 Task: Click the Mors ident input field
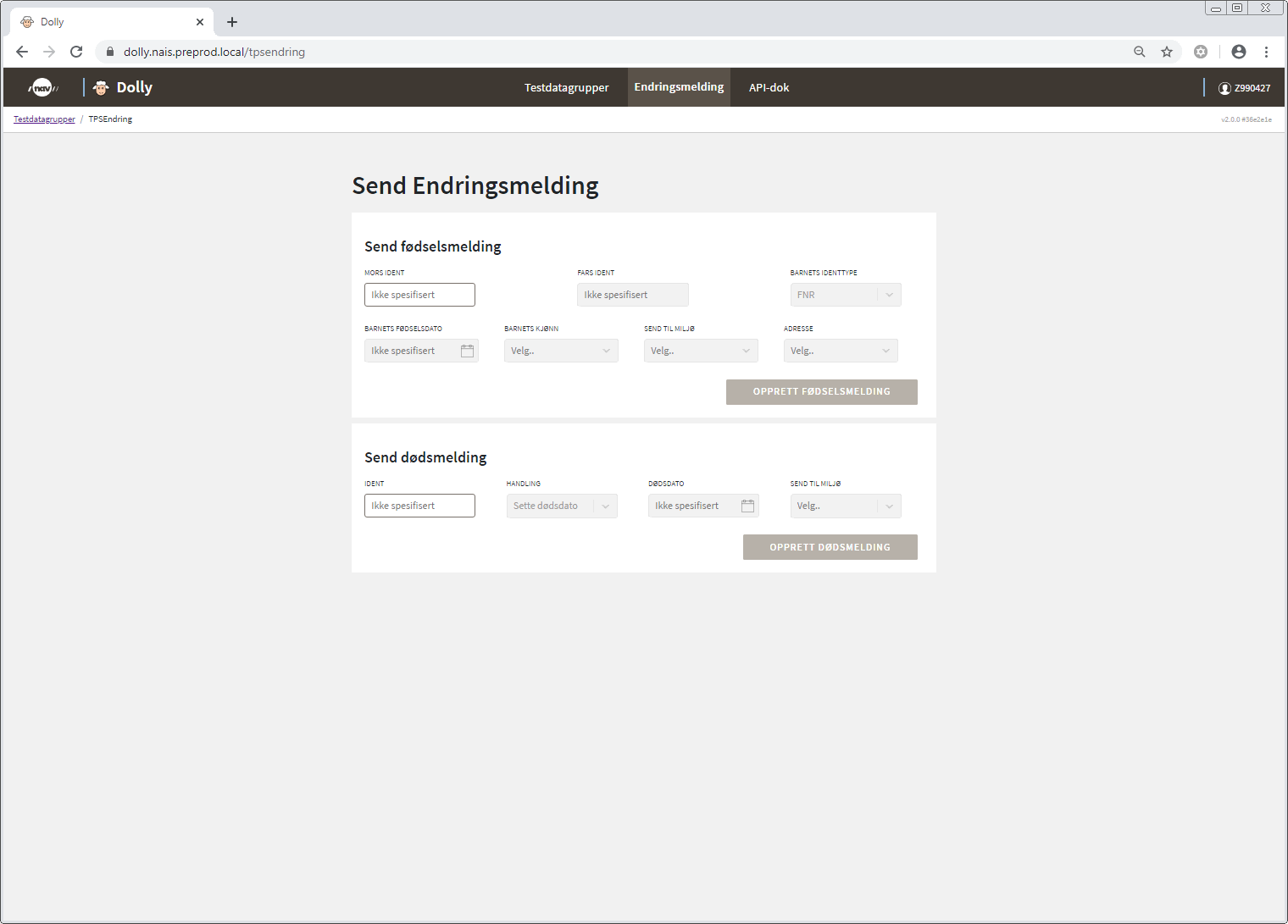coord(419,294)
